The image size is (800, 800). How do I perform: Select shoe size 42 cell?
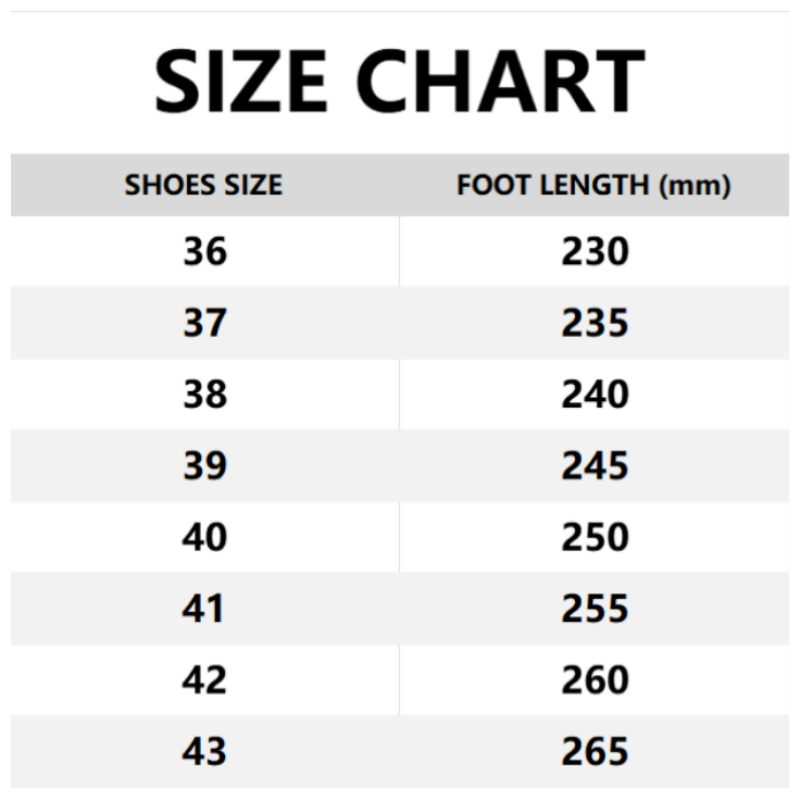pyautogui.click(x=204, y=680)
